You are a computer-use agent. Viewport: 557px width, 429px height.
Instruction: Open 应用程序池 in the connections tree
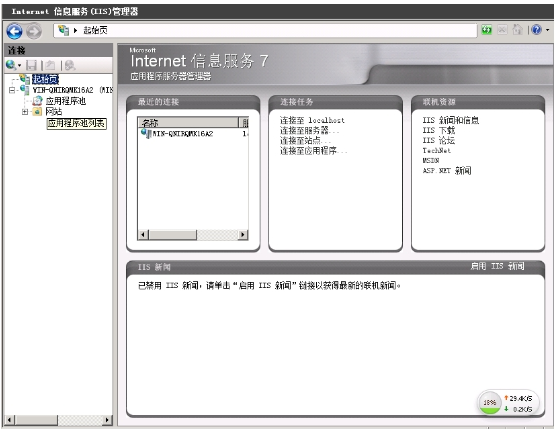[65, 101]
